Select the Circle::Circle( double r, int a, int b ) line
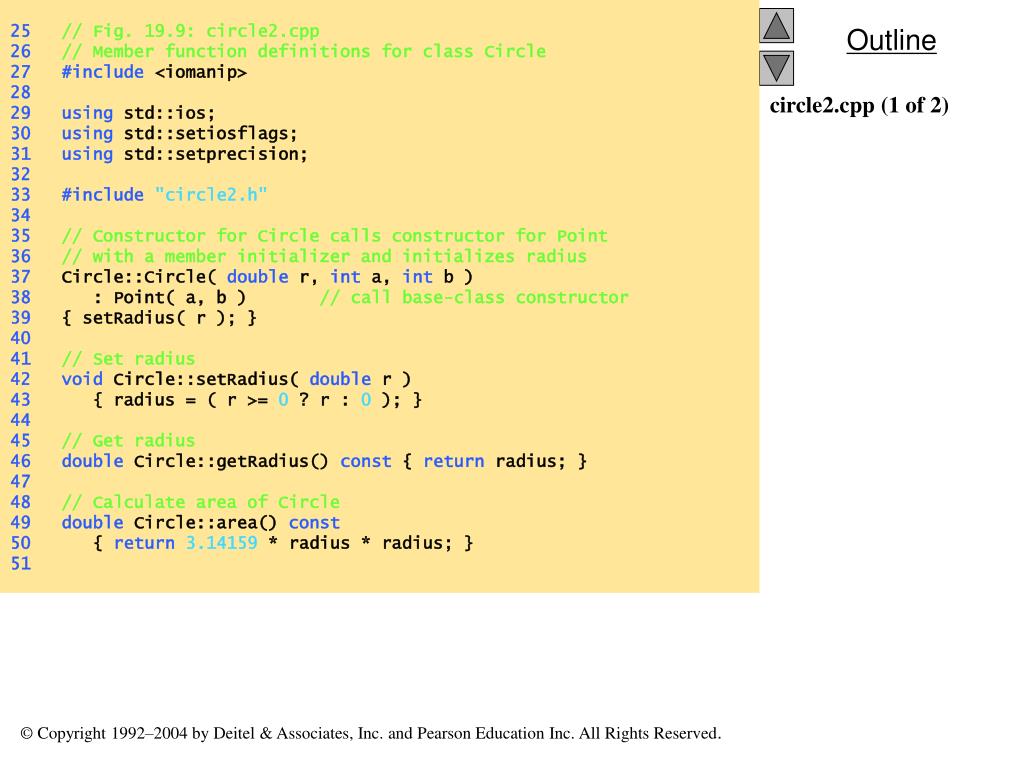This screenshot has width=1024, height=768. pos(267,277)
